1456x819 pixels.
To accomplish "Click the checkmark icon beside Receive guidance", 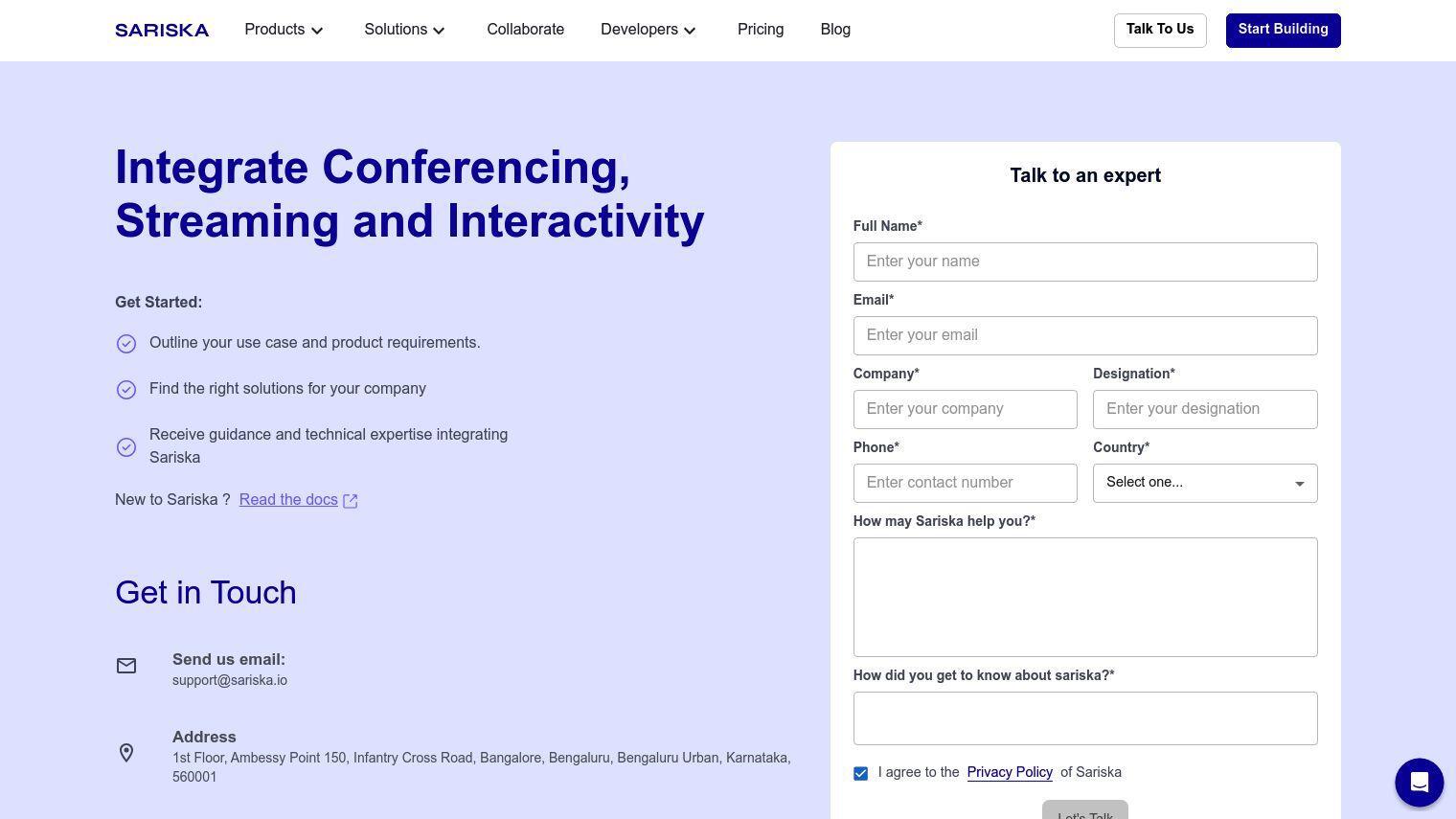I will [126, 447].
